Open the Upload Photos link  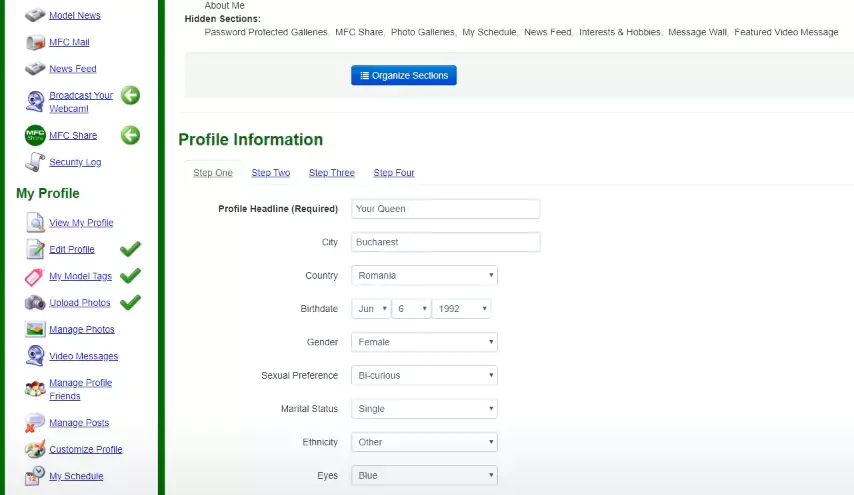pyautogui.click(x=80, y=303)
